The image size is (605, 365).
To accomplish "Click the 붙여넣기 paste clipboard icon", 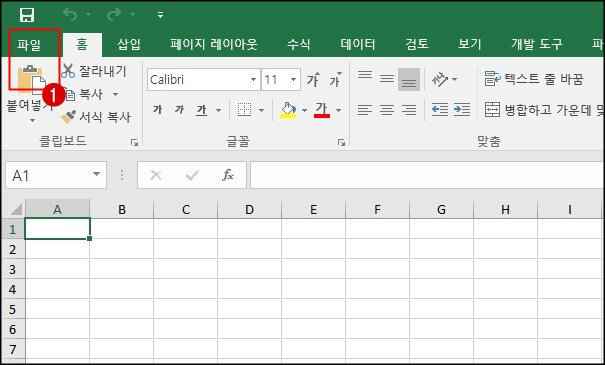I will click(31, 79).
